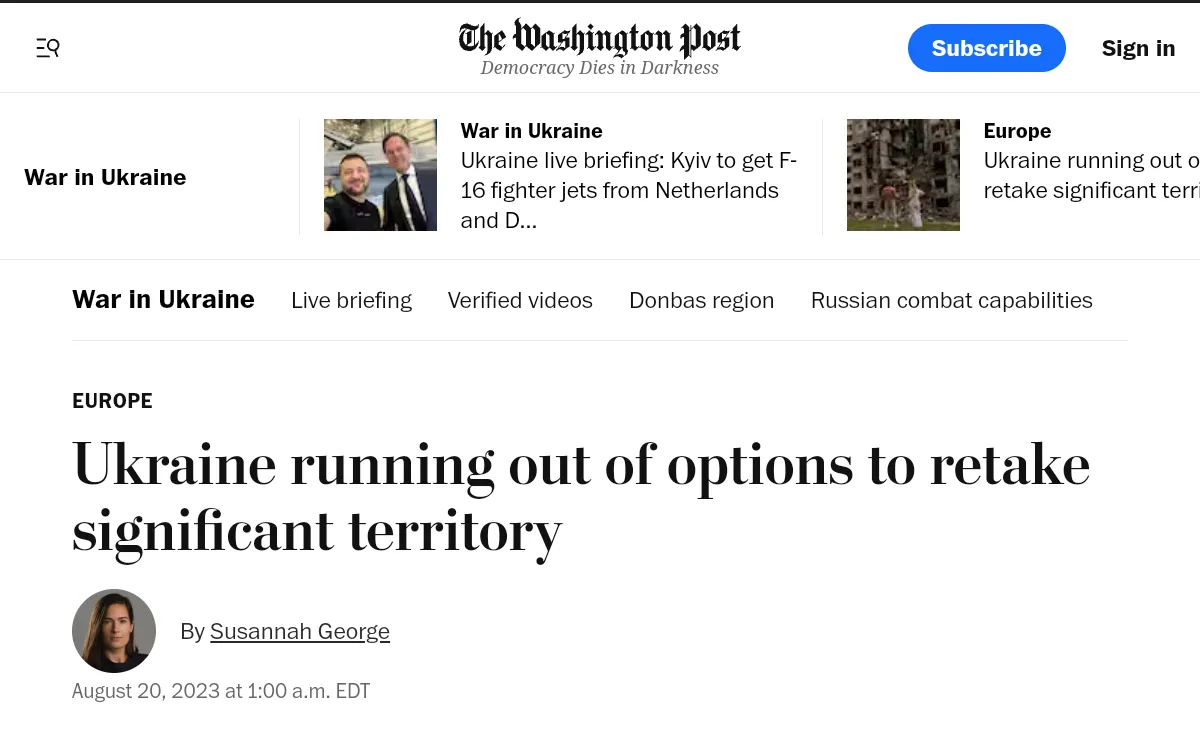Select the Live briefing tab
1200x731 pixels.
[351, 300]
